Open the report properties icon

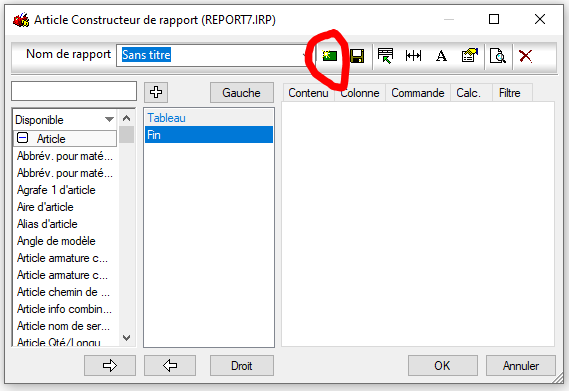coord(469,56)
